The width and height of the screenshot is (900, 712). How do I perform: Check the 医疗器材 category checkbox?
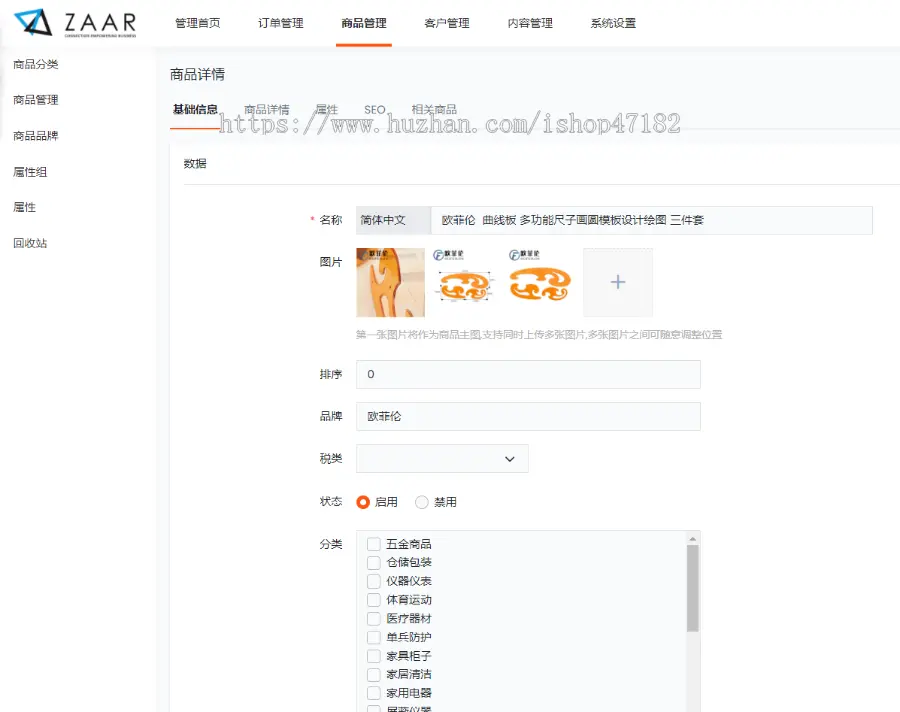click(x=374, y=619)
